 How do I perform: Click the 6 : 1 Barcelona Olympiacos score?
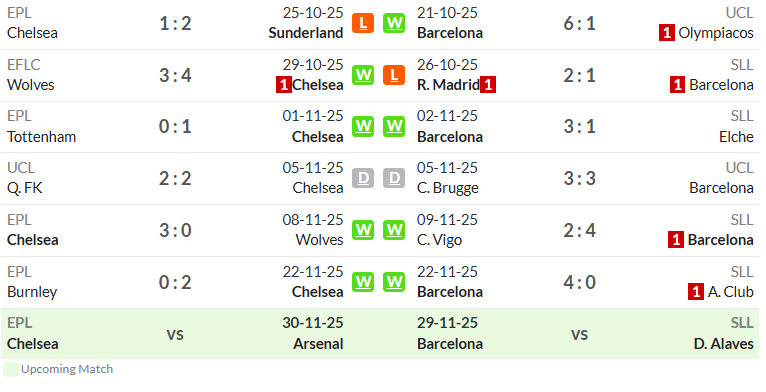coord(579,23)
